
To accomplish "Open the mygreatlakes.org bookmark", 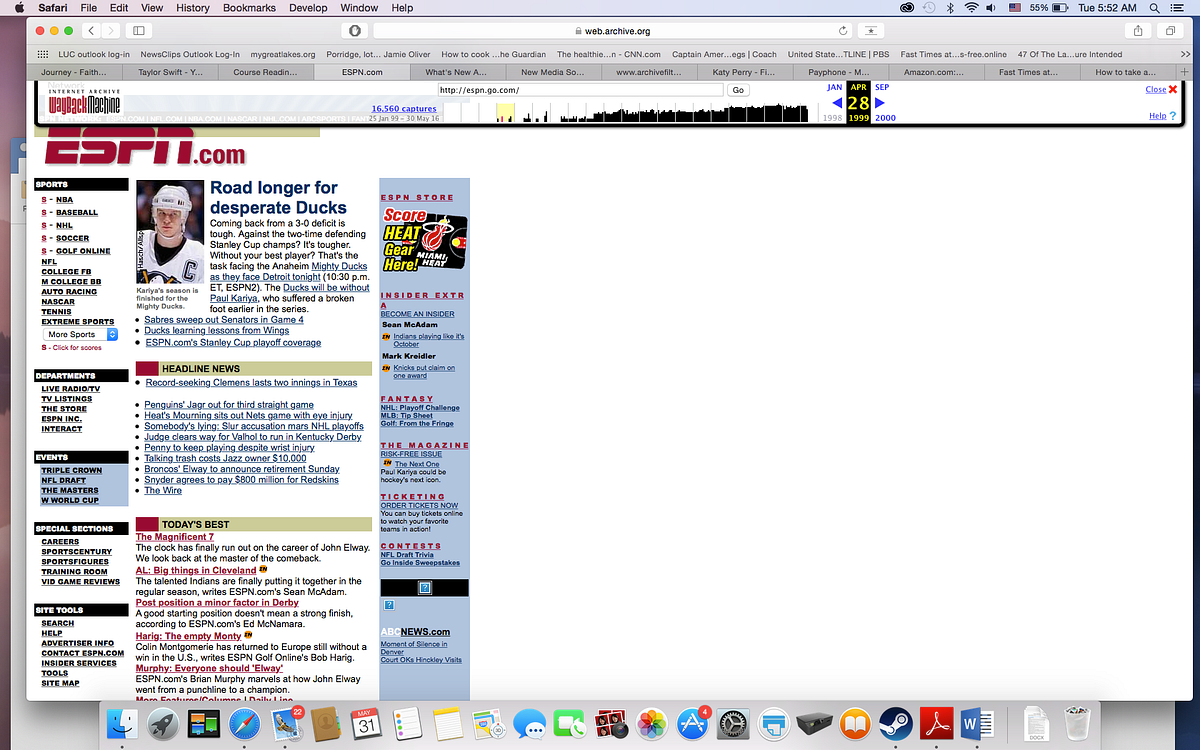I will (283, 54).
